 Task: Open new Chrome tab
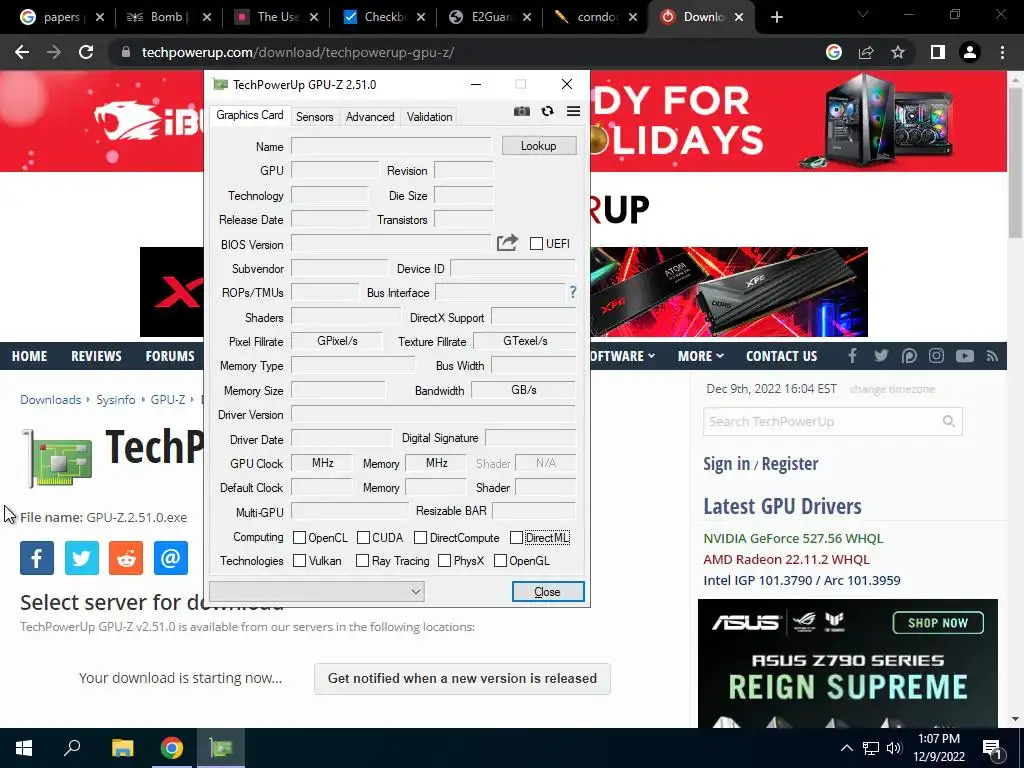(776, 17)
